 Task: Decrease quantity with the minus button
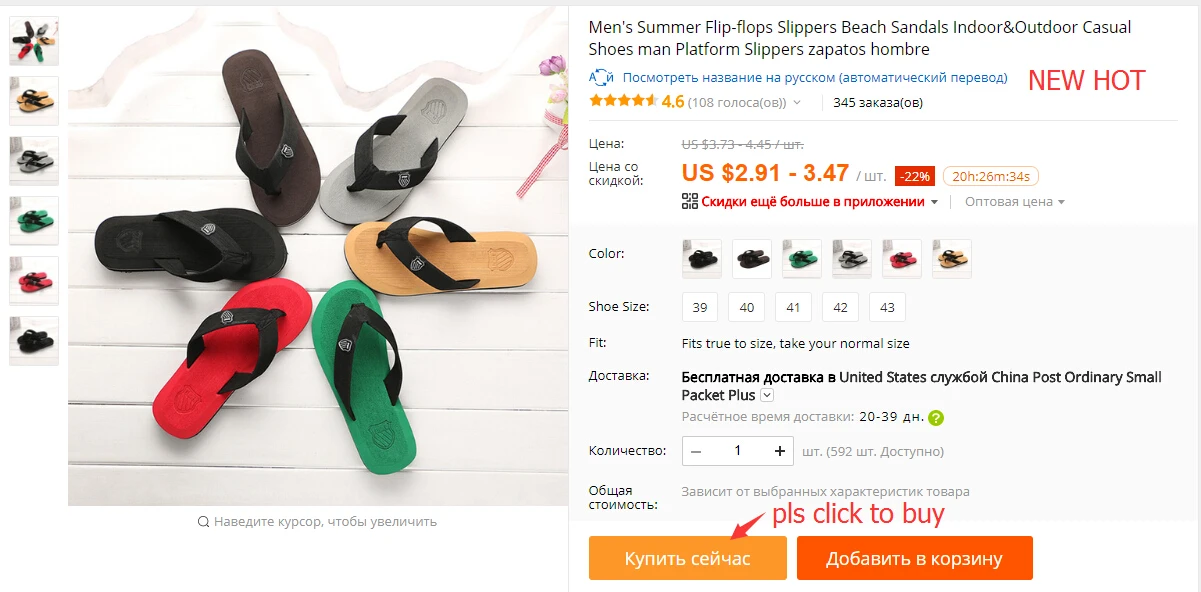[x=697, y=451]
